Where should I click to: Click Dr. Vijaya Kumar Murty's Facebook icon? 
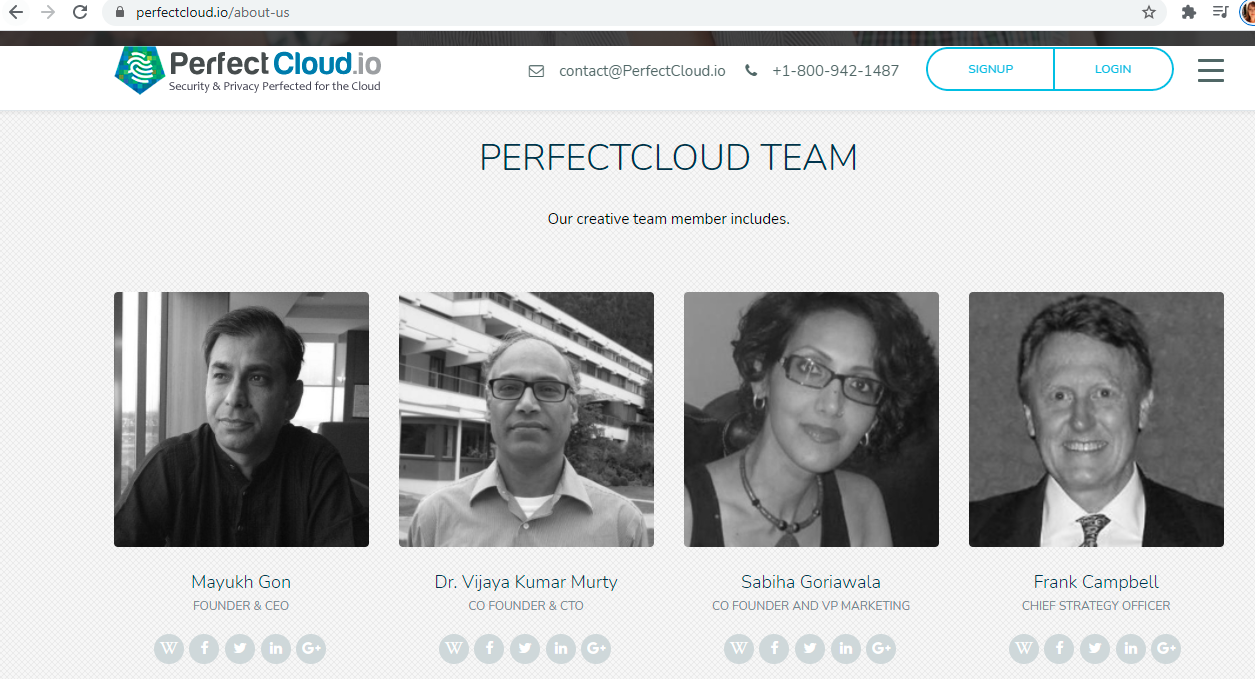tap(489, 649)
